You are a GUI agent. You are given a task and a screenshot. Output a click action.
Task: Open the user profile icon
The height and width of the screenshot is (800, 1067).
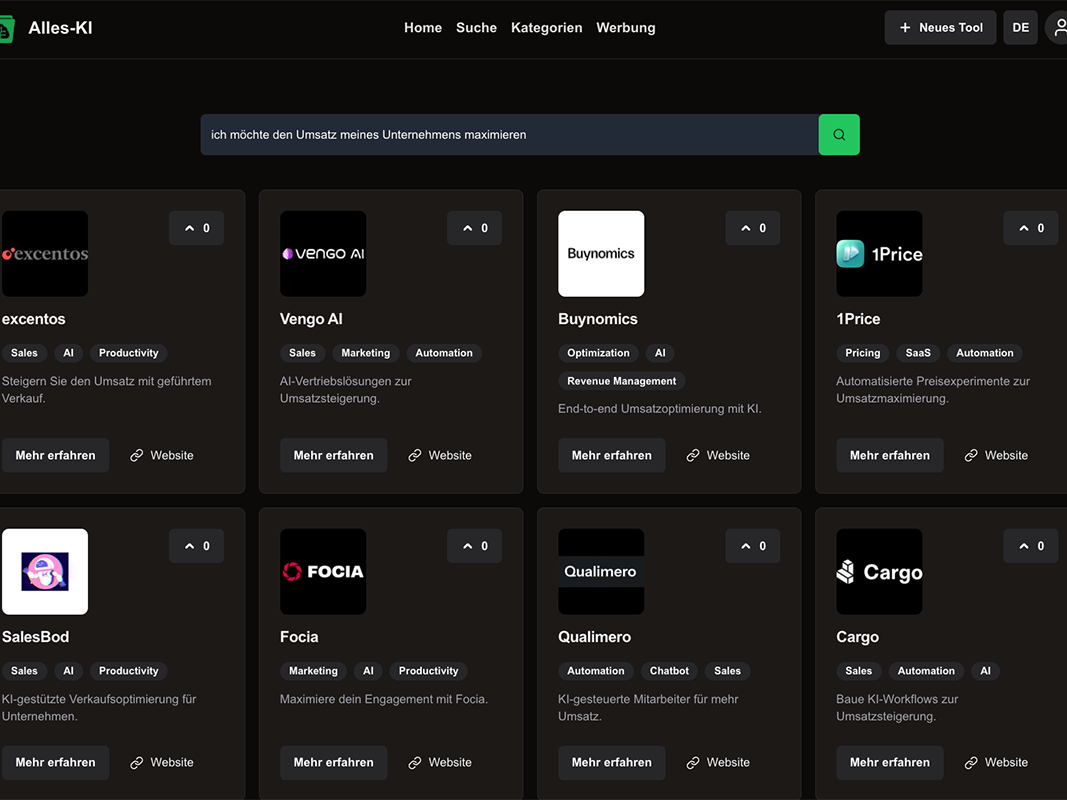click(x=1057, y=28)
